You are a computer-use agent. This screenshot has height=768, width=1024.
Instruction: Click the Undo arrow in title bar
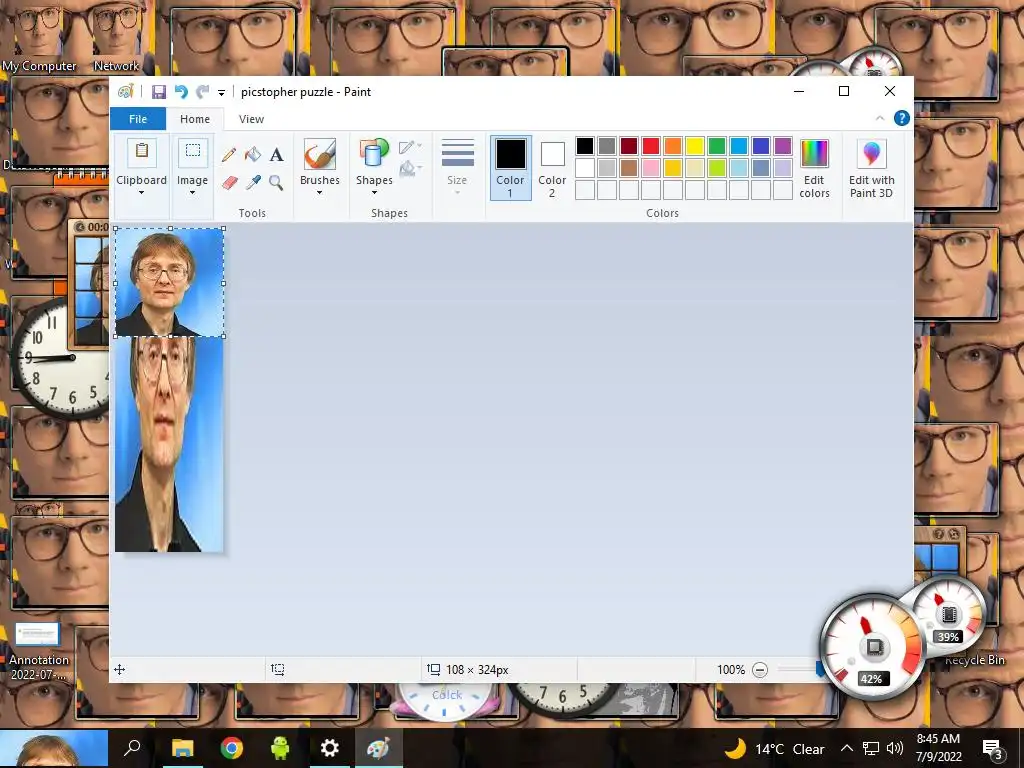(181, 92)
